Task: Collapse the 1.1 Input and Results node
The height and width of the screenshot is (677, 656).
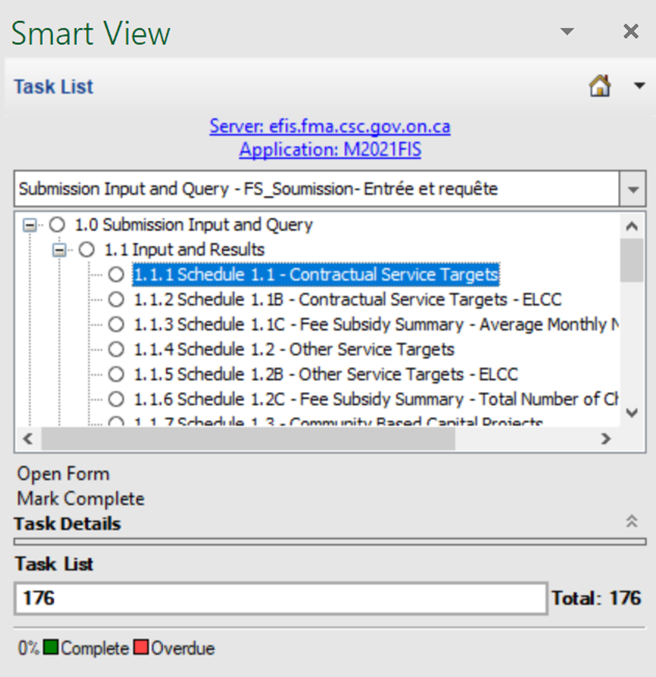Action: (59, 249)
